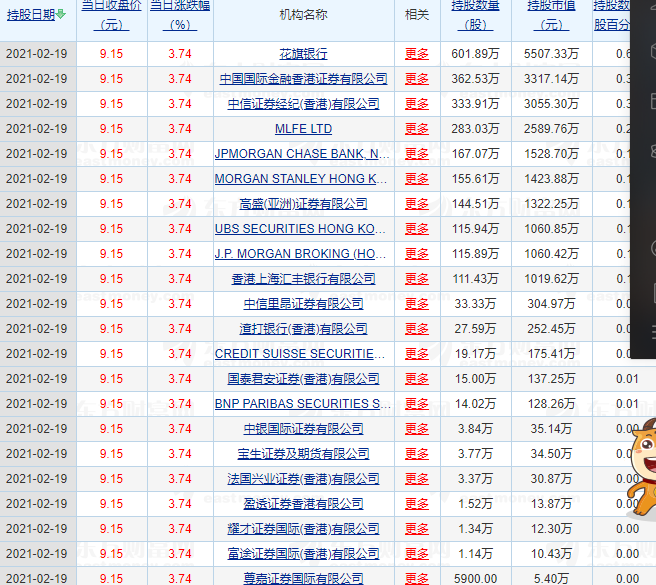
Task: Click 更多 in the 国泰君安证券 row
Action: tap(417, 379)
